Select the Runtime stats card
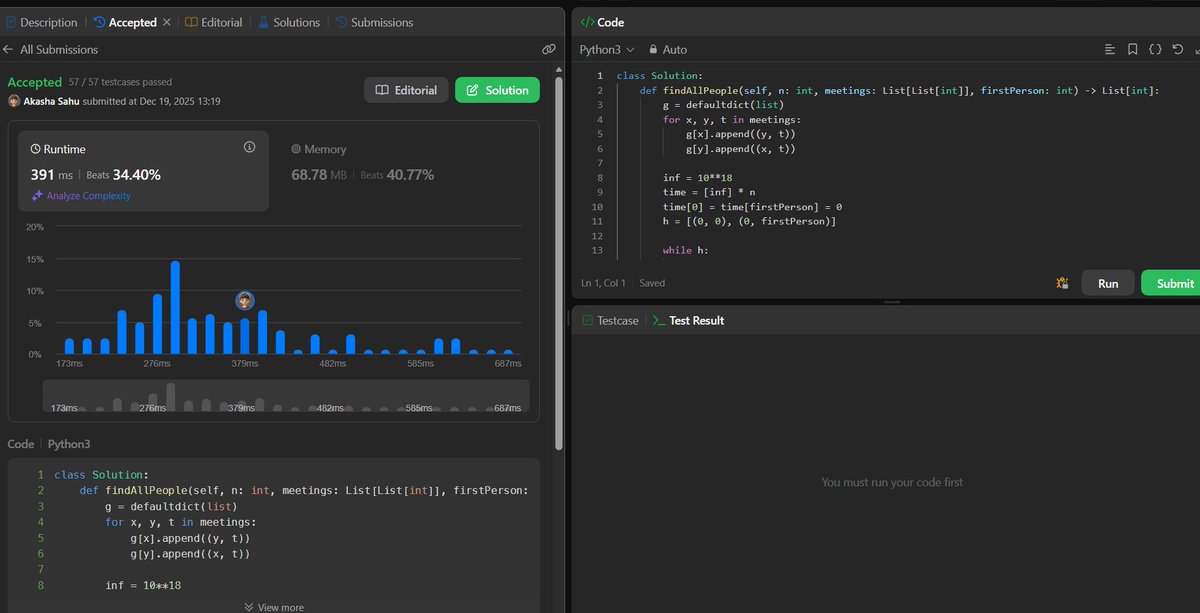This screenshot has height=613, width=1200. click(144, 171)
